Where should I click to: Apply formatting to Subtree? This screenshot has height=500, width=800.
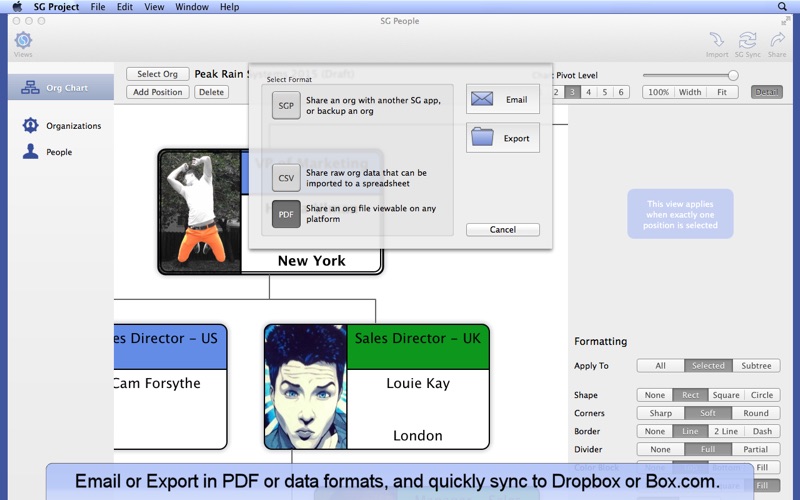756,365
